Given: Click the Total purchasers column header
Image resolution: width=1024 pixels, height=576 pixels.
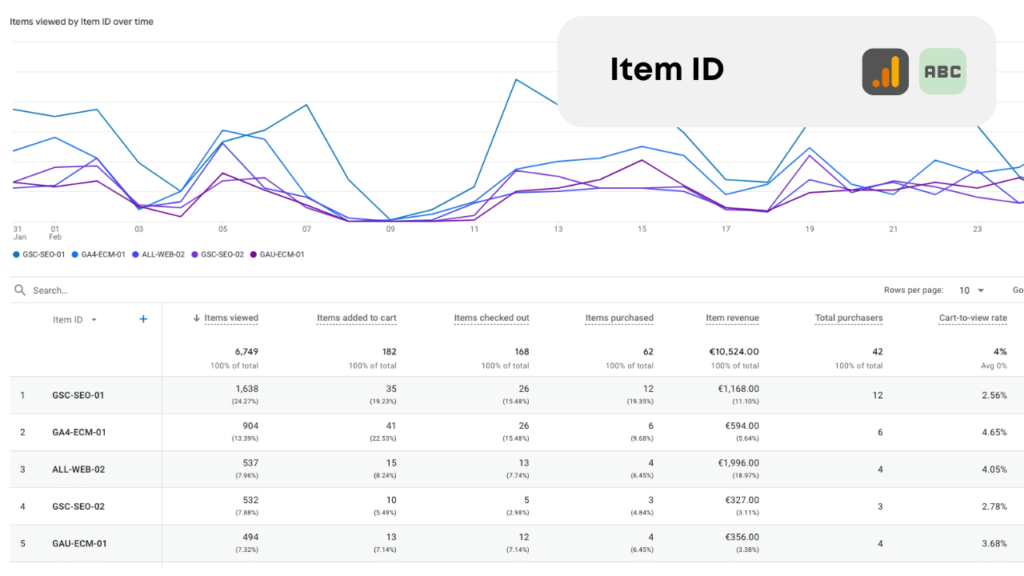Looking at the screenshot, I should tap(847, 318).
